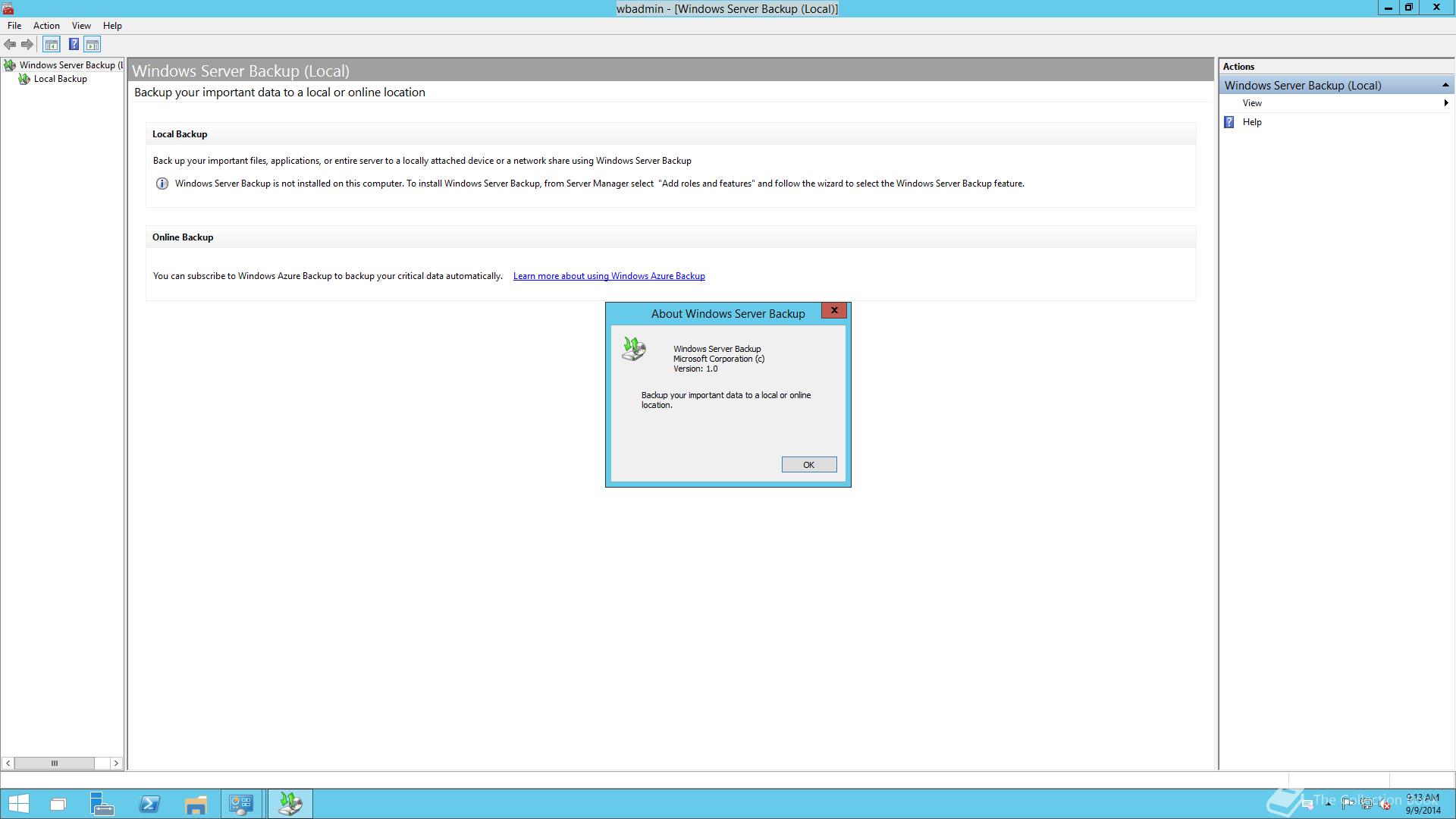Click OK in About Windows Server Backup dialog

809,465
